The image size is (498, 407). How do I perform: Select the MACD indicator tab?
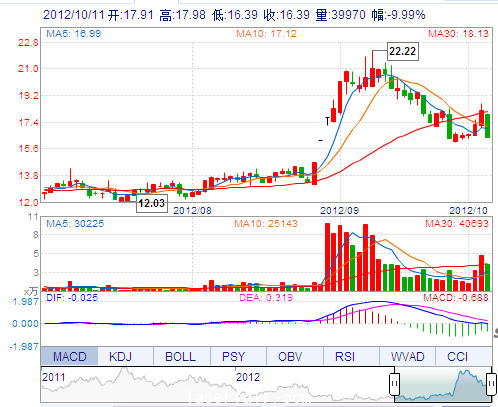tap(69, 356)
